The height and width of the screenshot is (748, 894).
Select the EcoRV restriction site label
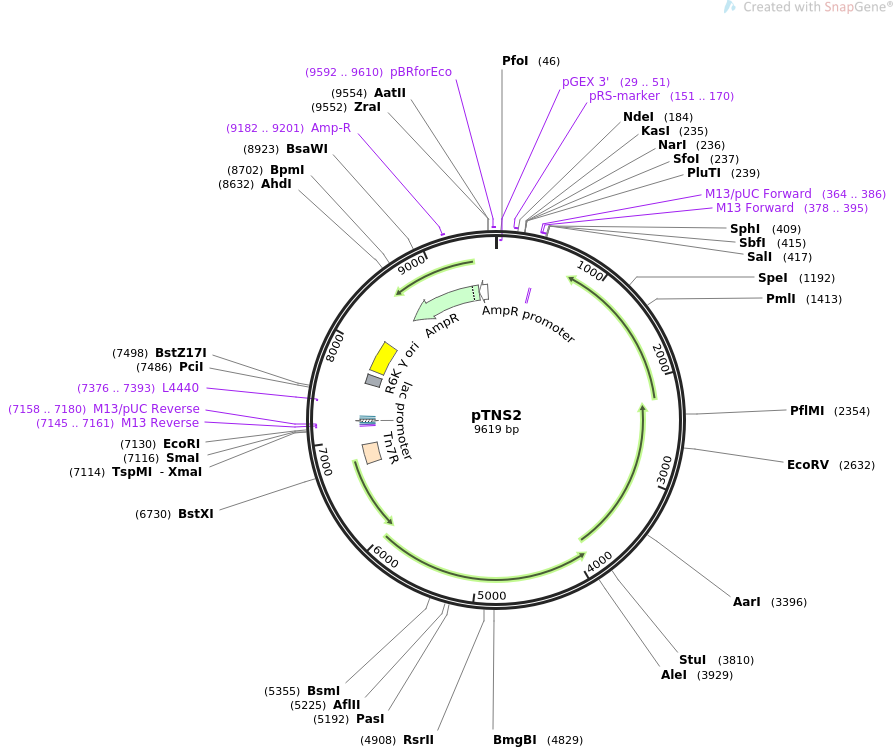click(808, 465)
